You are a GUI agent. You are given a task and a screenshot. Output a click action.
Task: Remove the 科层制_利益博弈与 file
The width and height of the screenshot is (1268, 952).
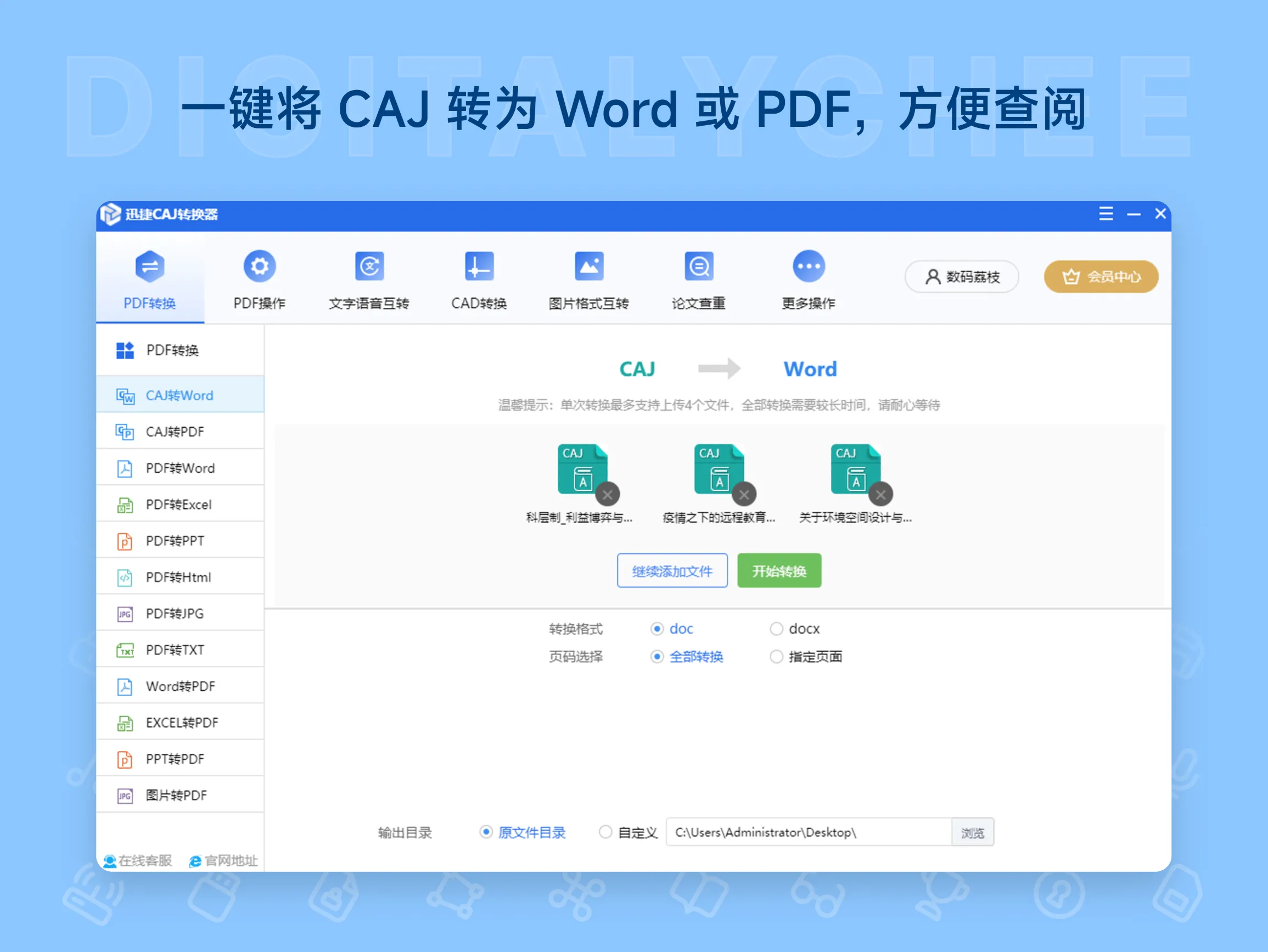pos(607,495)
